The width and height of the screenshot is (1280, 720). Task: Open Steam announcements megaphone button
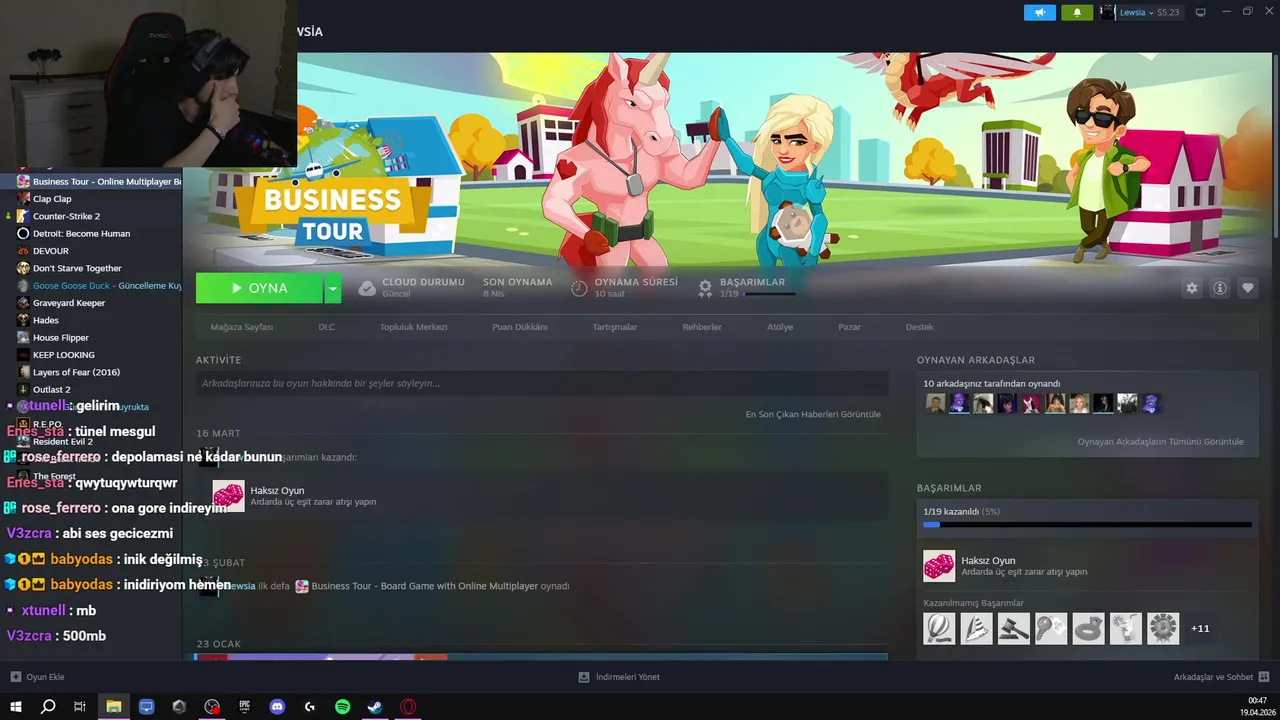pos(1040,12)
